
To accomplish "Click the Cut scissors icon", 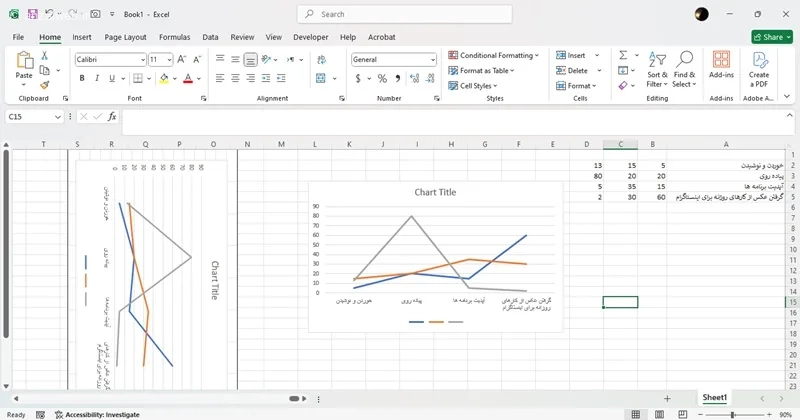I will coord(44,56).
